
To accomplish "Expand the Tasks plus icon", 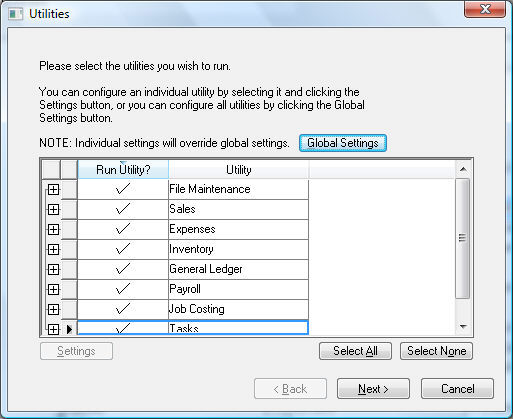I will (x=53, y=329).
